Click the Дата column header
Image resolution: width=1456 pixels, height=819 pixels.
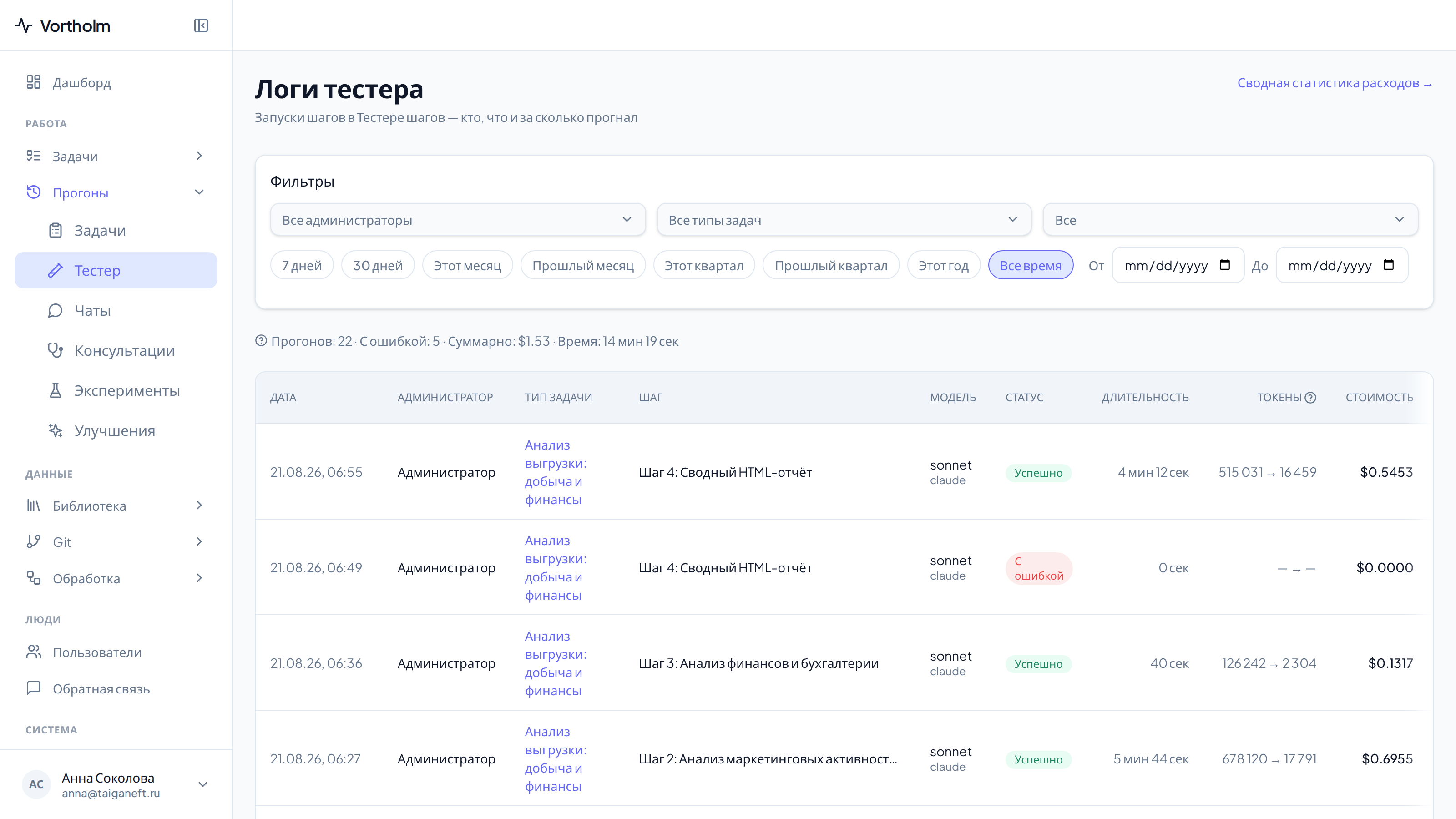pyautogui.click(x=283, y=397)
